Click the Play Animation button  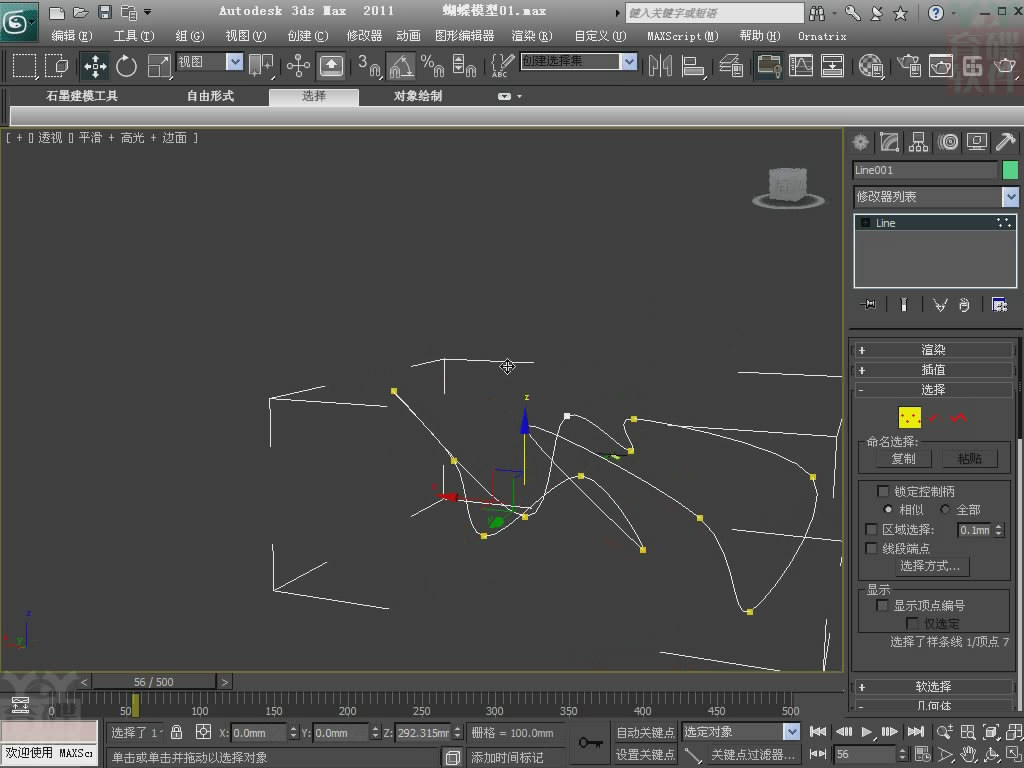(x=867, y=732)
